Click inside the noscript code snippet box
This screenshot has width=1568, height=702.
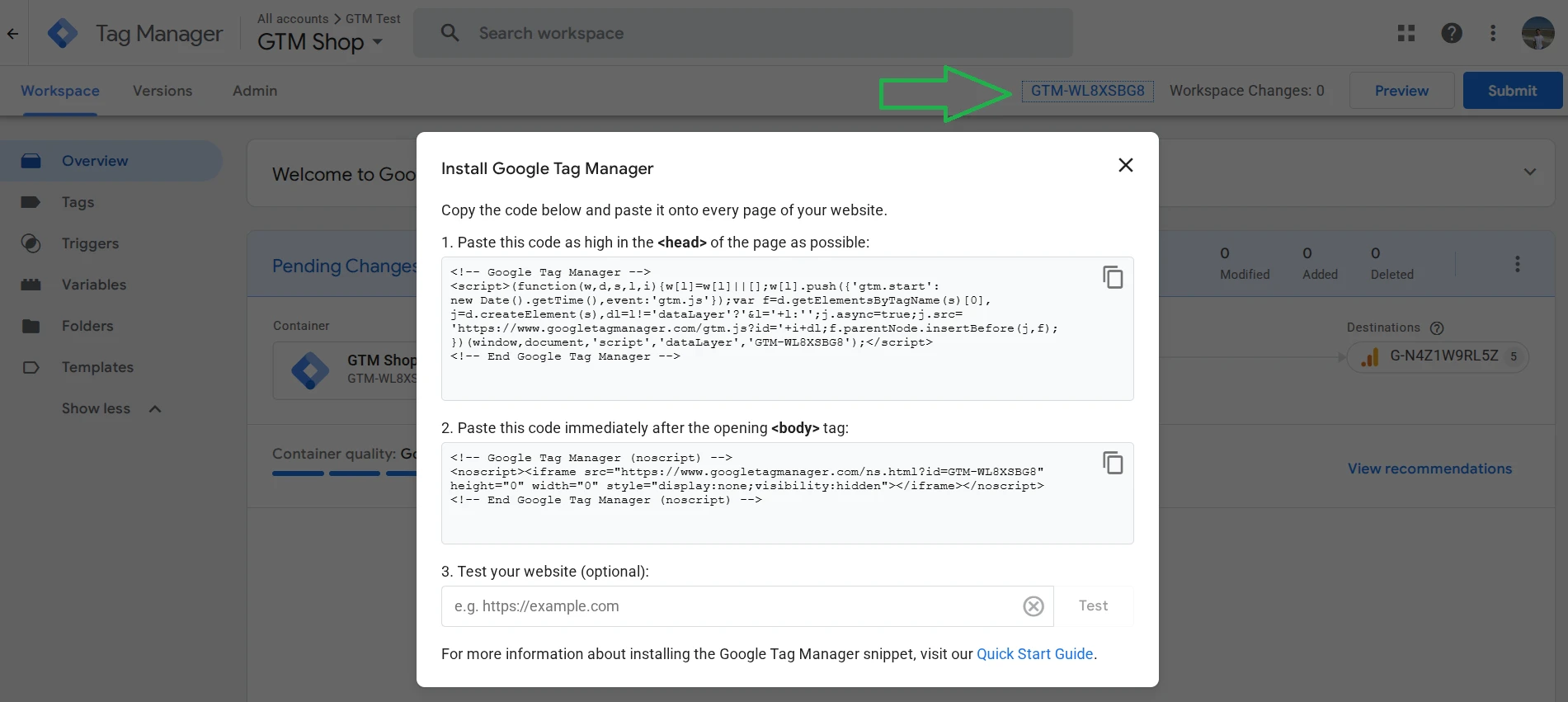(x=787, y=493)
